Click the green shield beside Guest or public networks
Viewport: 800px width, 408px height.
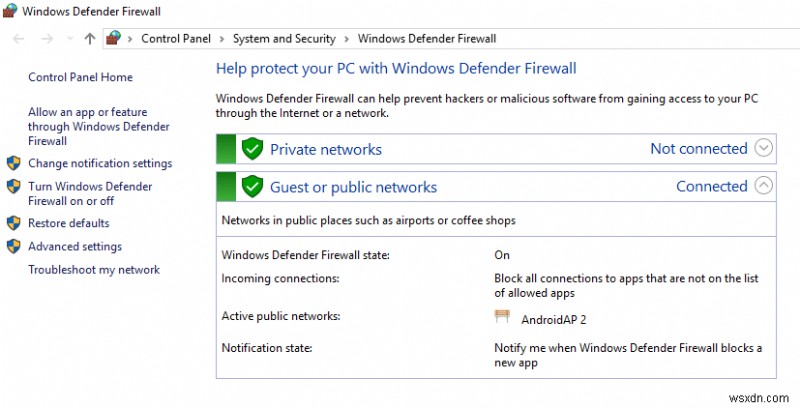pos(252,186)
